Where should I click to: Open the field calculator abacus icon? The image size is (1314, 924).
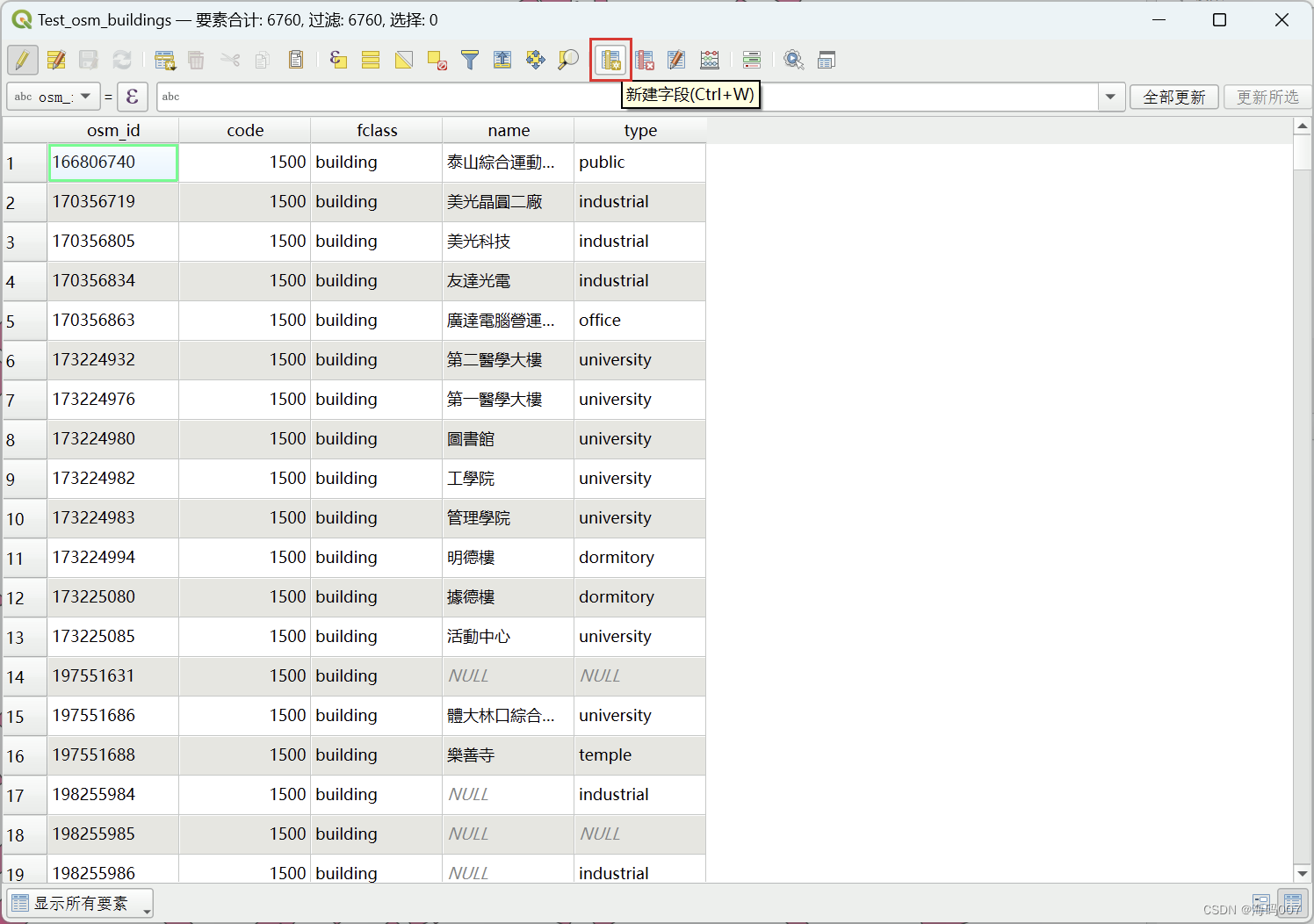click(710, 60)
